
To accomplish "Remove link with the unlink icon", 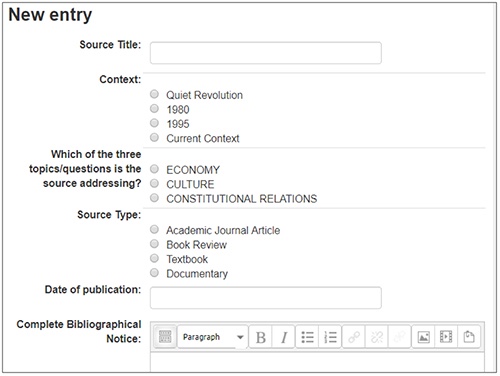I will [x=377, y=337].
